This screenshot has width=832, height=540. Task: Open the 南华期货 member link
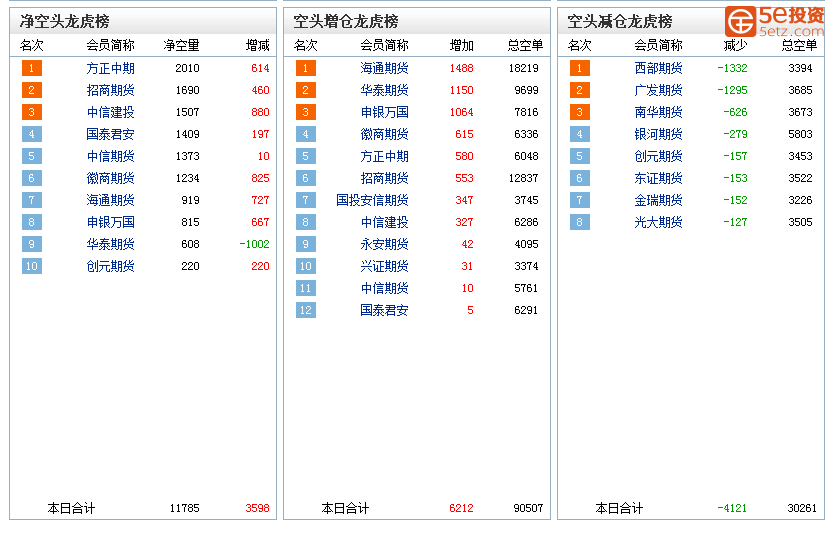coord(658,112)
